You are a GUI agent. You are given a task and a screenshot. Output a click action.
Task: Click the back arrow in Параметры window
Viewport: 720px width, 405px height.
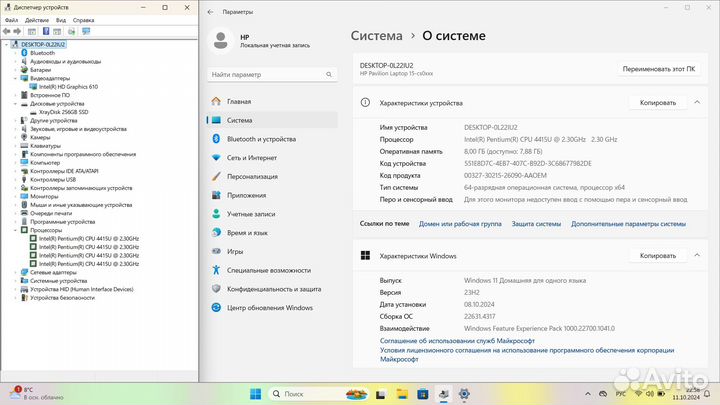click(210, 12)
